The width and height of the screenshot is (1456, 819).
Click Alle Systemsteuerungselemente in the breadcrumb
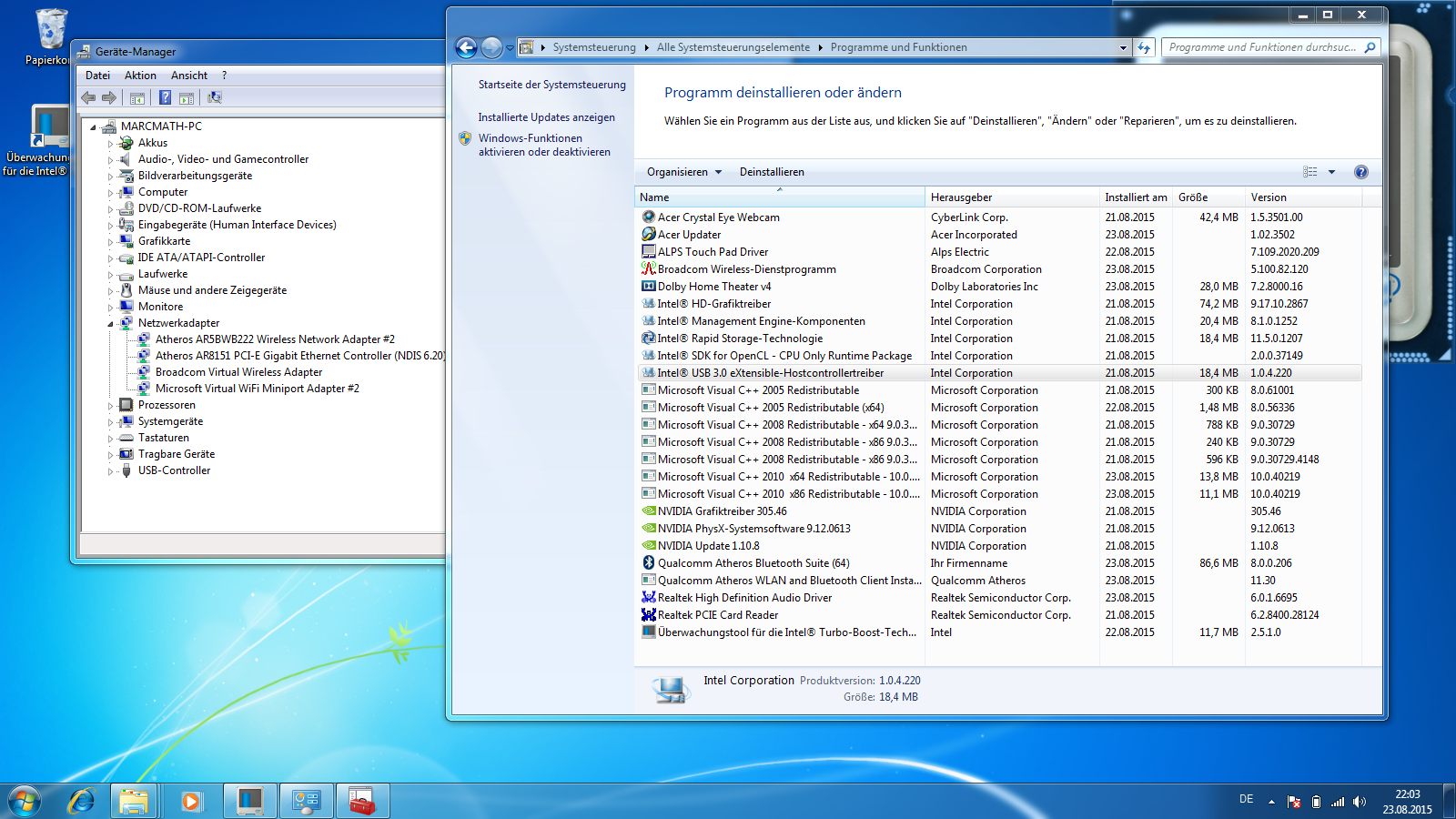tap(733, 47)
